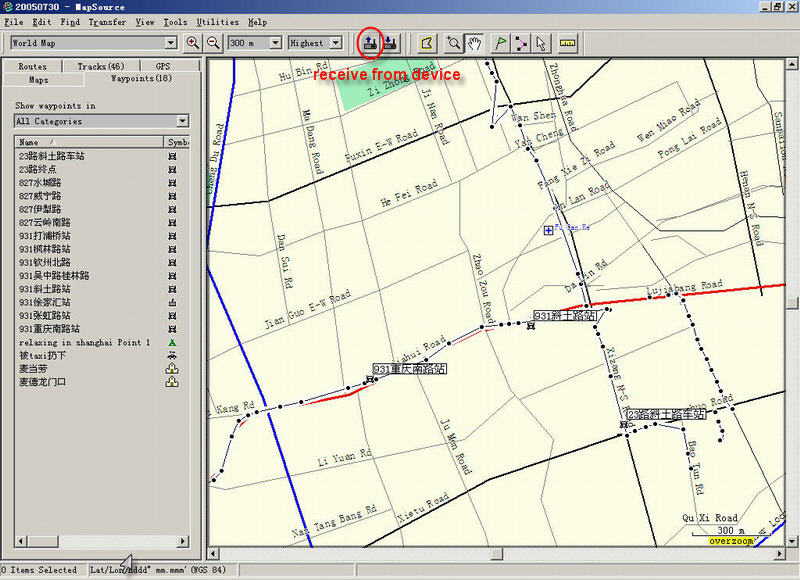The image size is (800, 580).
Task: Click symbol icon for 23路斜土路车站
Action: [172, 156]
